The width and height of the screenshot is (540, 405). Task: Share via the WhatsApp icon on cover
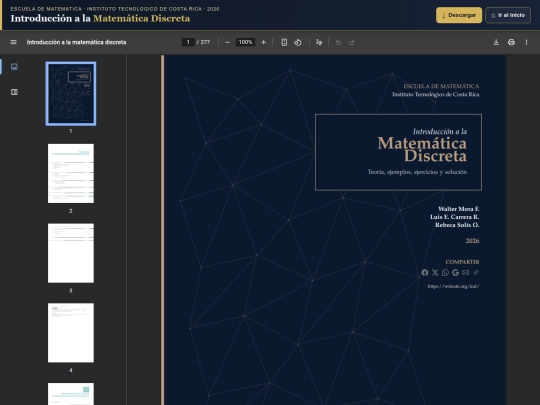pos(445,272)
